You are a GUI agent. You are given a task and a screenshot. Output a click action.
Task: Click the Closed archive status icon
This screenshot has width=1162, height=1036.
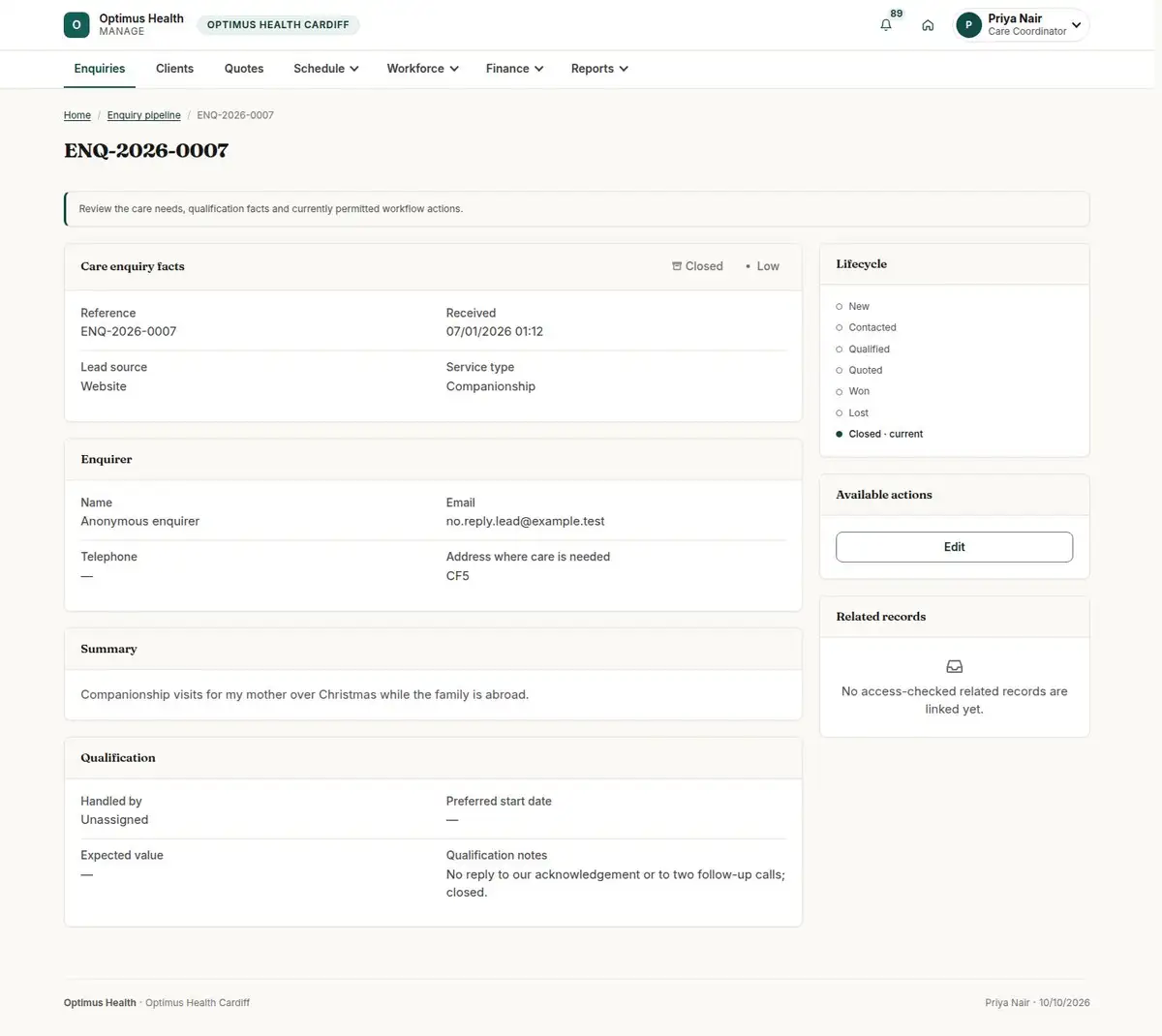pyautogui.click(x=677, y=266)
